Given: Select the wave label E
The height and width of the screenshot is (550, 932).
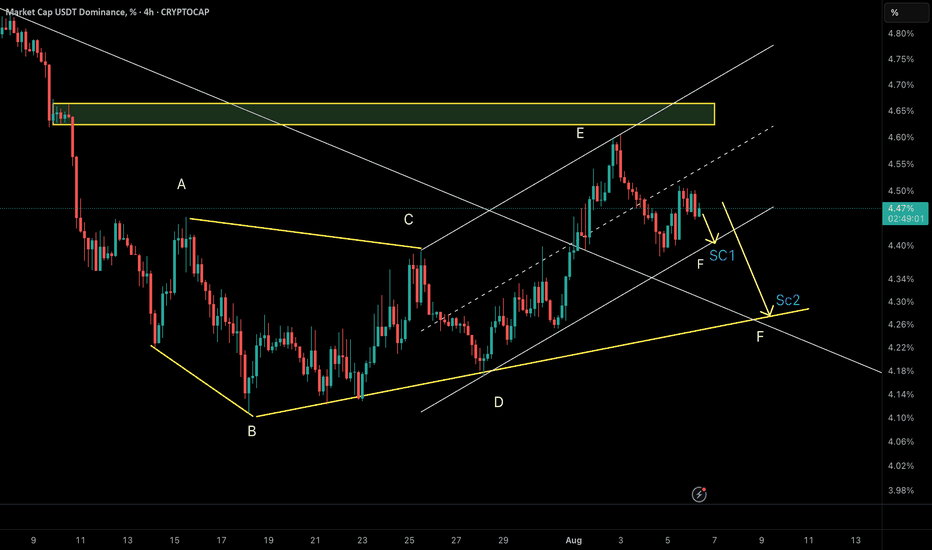Looking at the screenshot, I should [x=580, y=133].
